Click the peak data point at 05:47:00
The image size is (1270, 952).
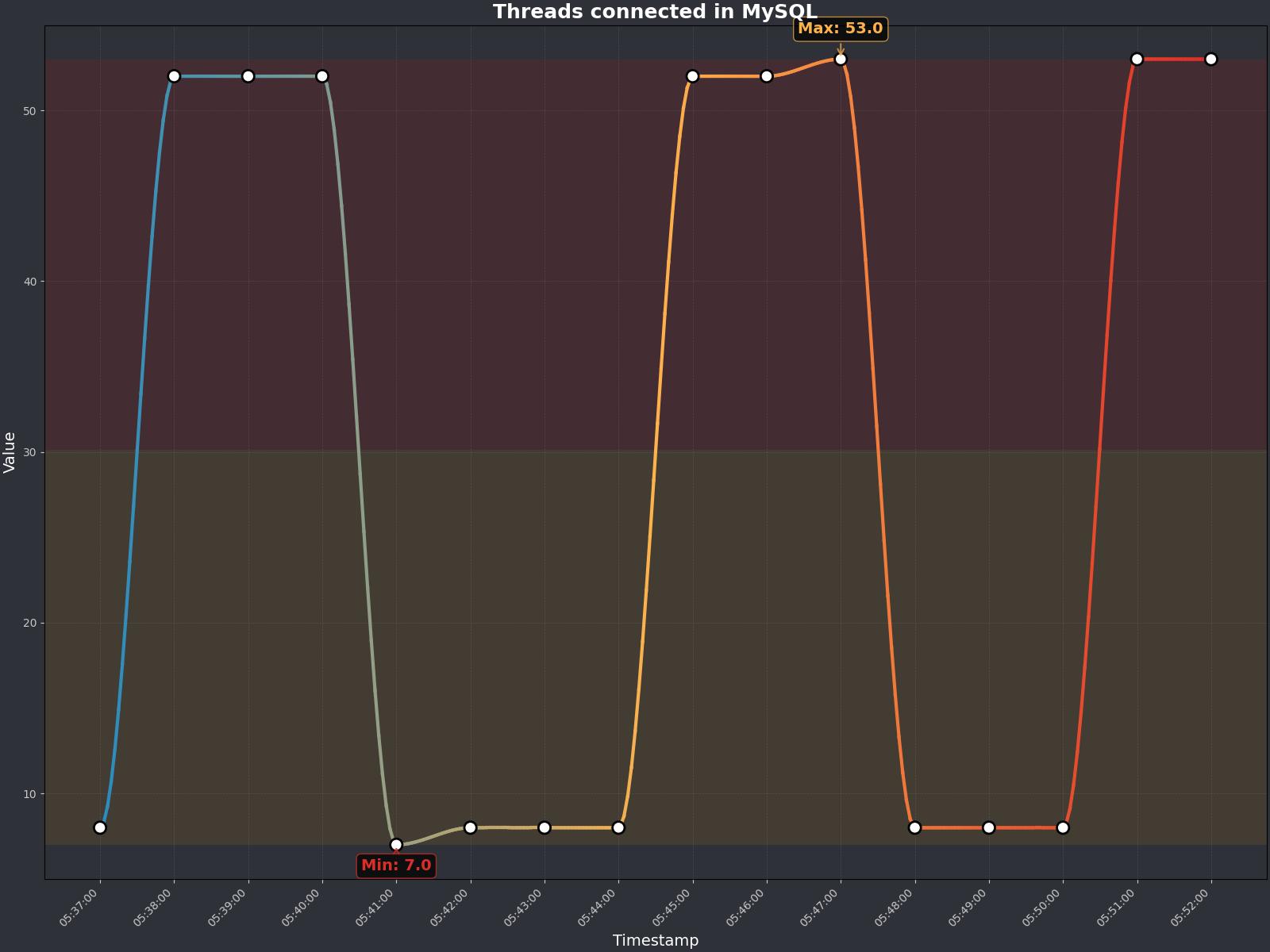click(x=841, y=59)
